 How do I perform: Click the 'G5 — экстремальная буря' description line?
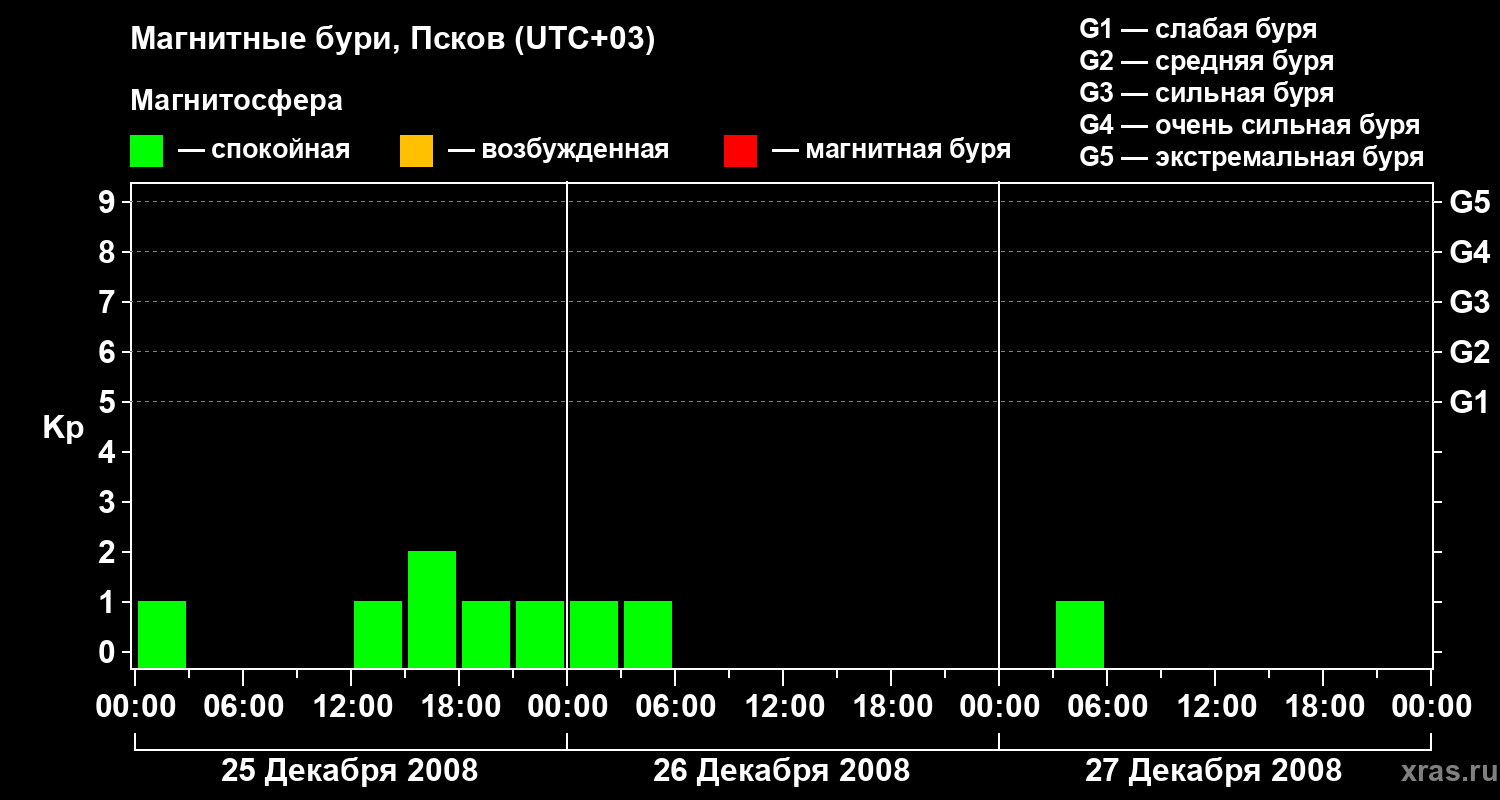[1252, 157]
